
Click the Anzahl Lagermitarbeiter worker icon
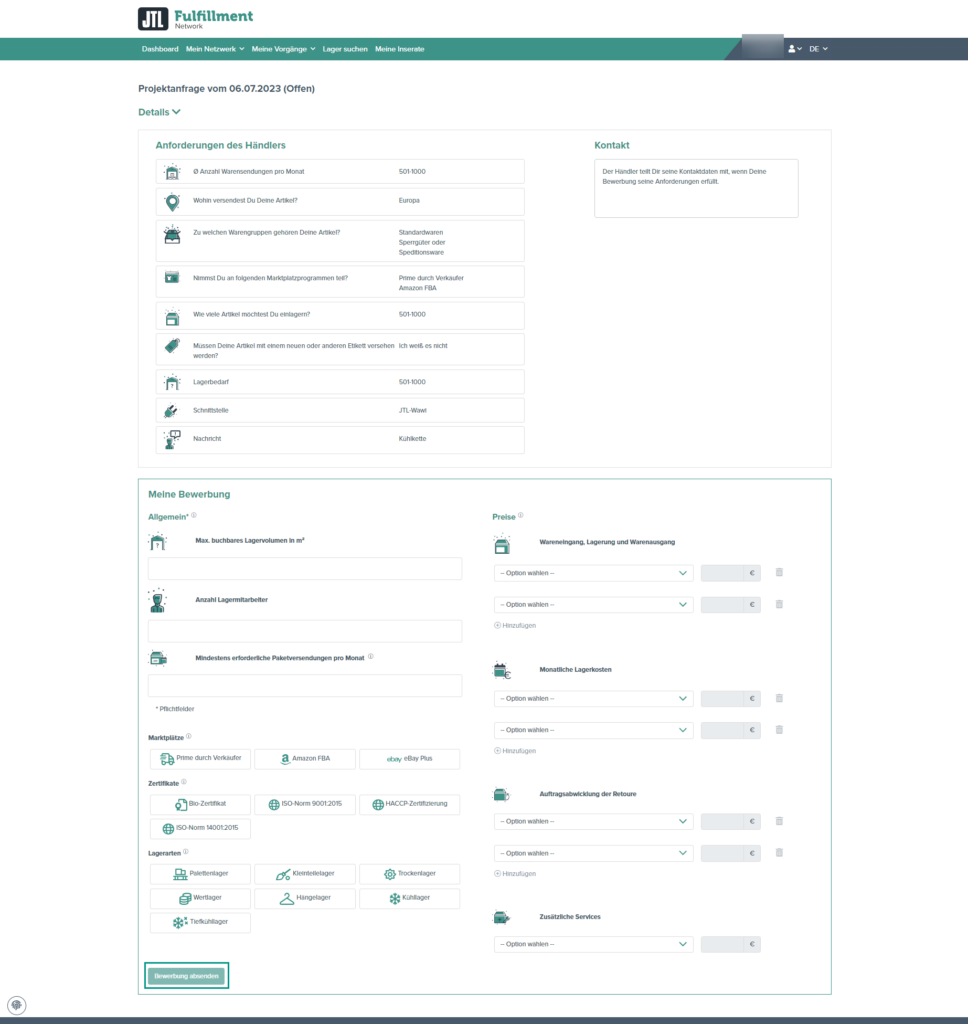tap(157, 603)
